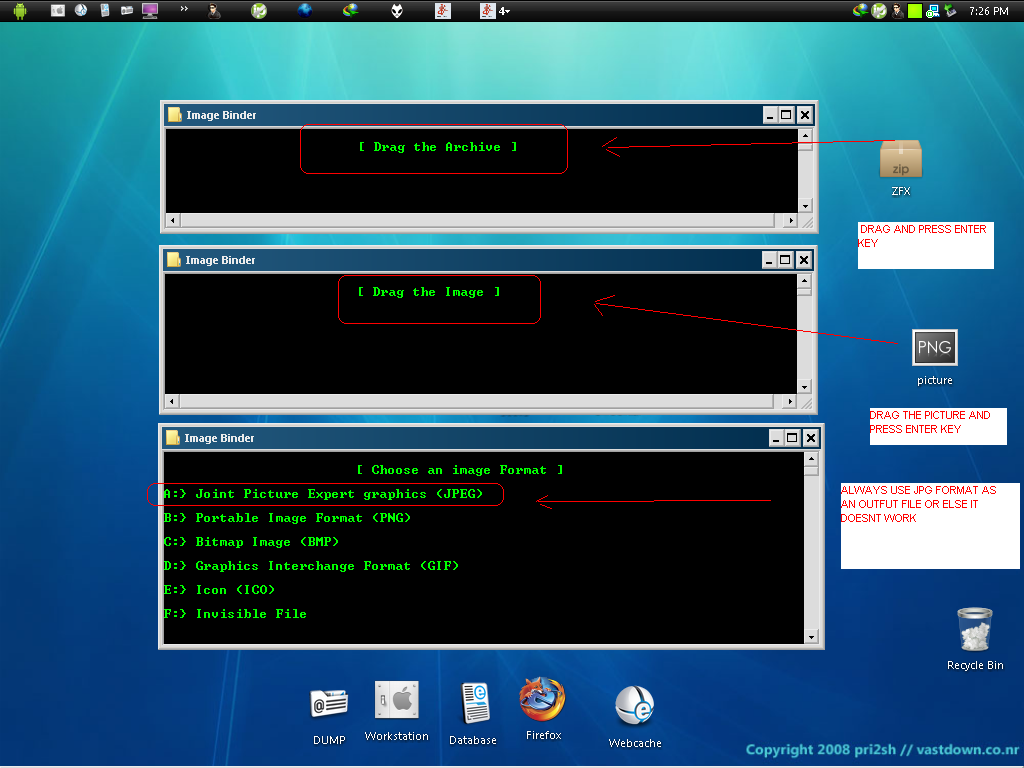Click the sunglasses man icon in the taskbar
This screenshot has width=1024, height=768.
(x=214, y=10)
